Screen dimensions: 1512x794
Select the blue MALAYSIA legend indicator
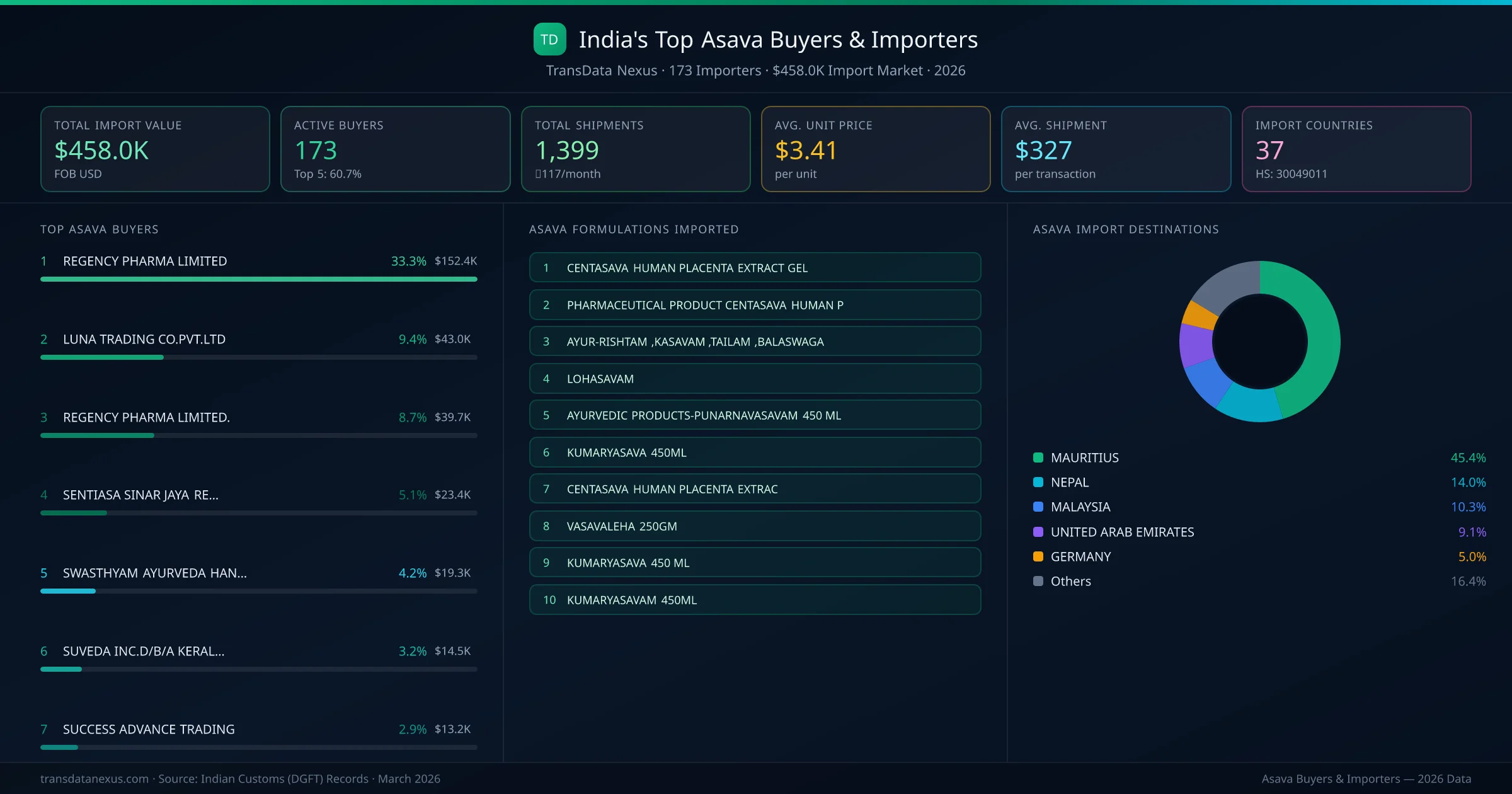[x=1037, y=507]
